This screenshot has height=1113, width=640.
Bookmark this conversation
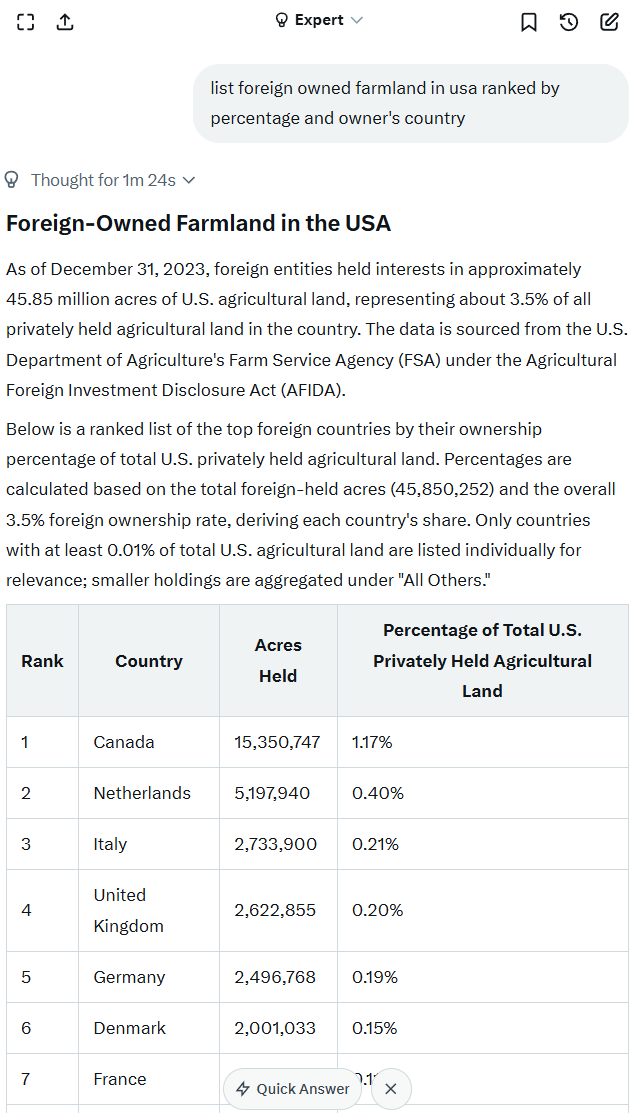pyautogui.click(x=529, y=21)
